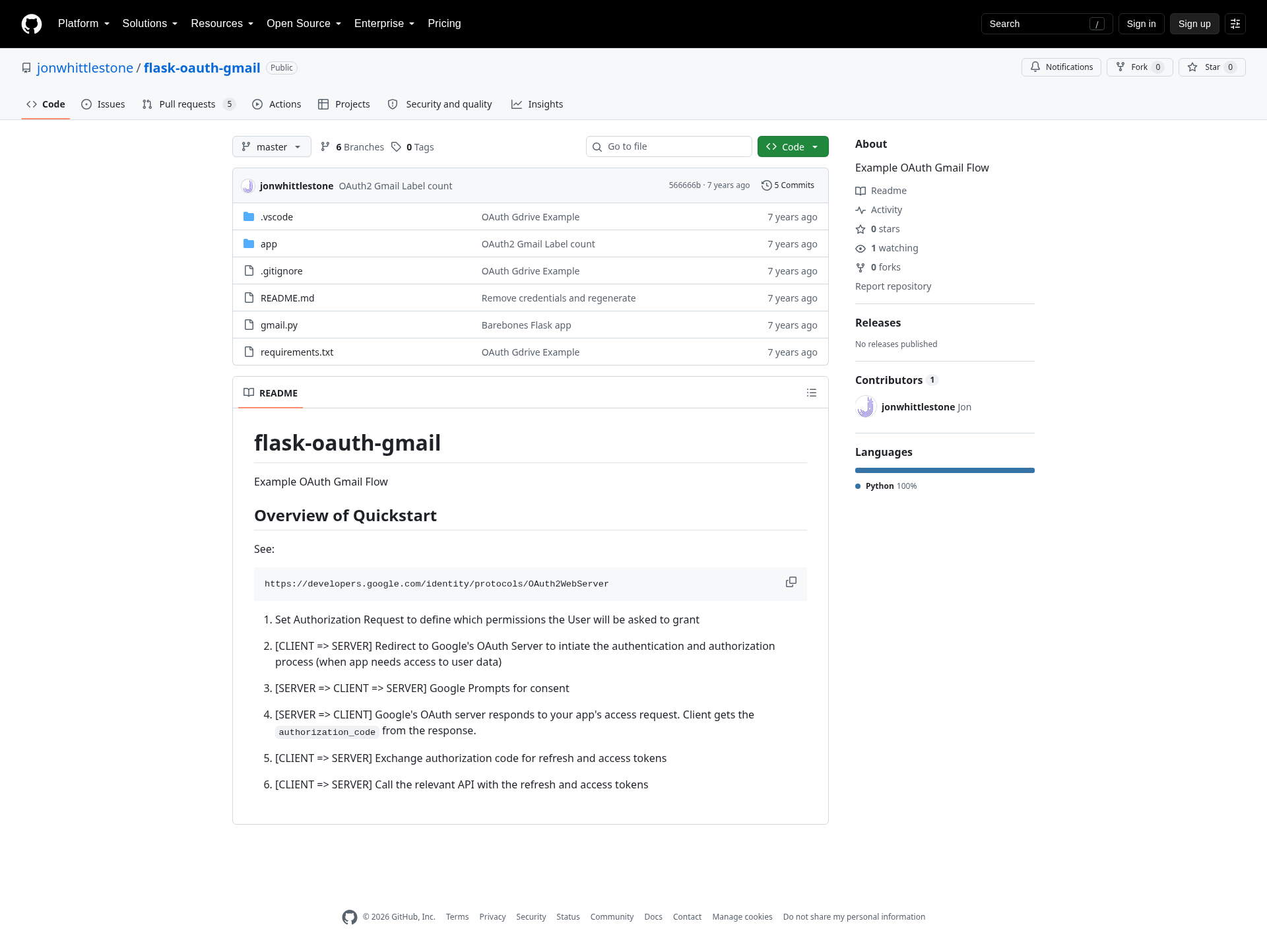Open the master branch selector
This screenshot has height=952, width=1267.
click(x=271, y=146)
